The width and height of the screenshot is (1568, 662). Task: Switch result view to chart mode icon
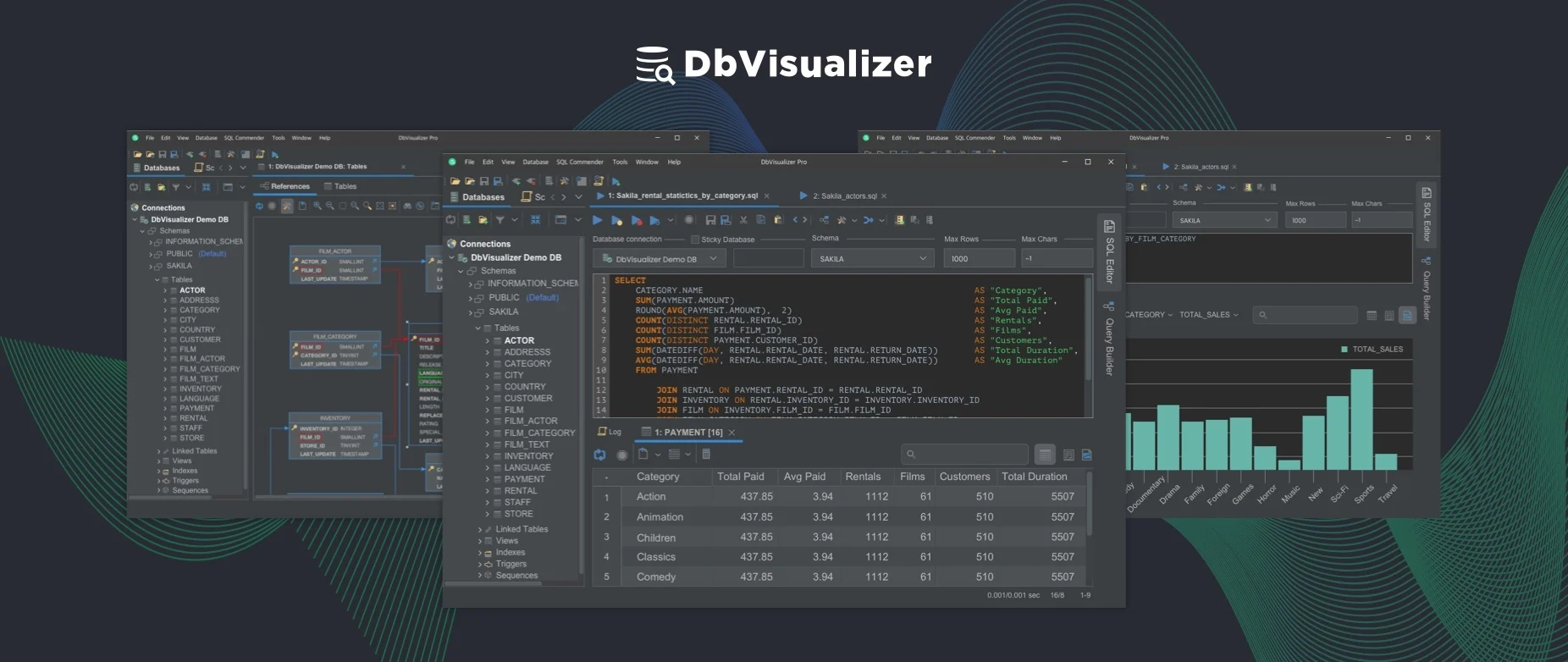1087,455
